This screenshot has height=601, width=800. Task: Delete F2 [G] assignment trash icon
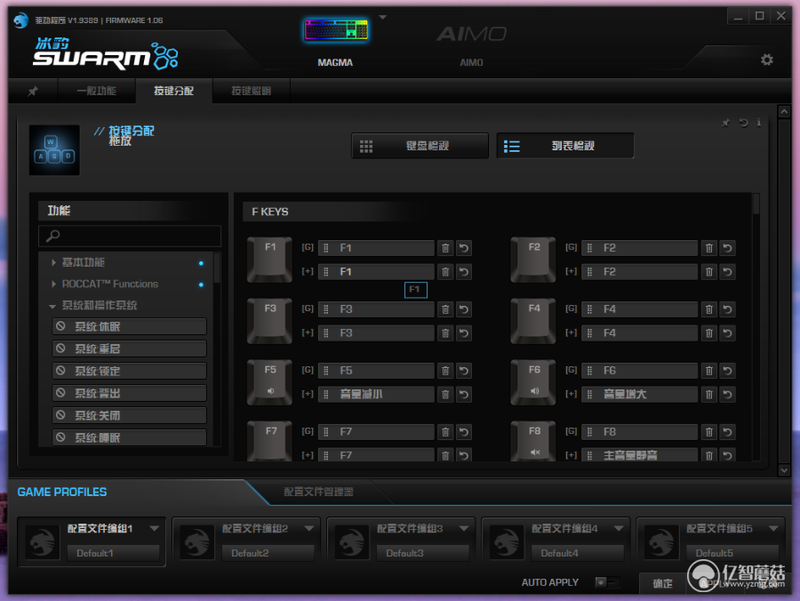point(709,248)
